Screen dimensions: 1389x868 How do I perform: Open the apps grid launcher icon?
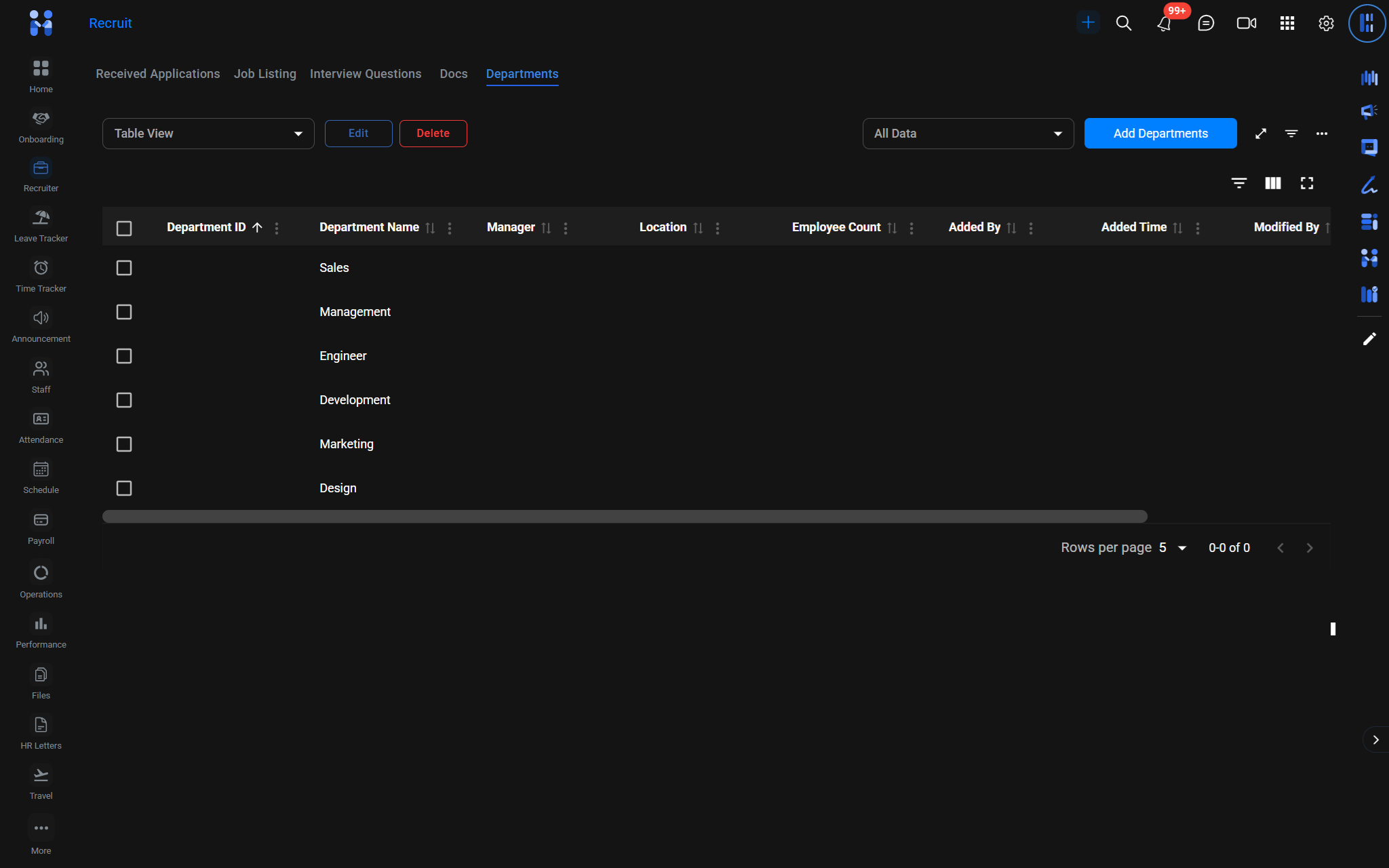pyautogui.click(x=1287, y=24)
